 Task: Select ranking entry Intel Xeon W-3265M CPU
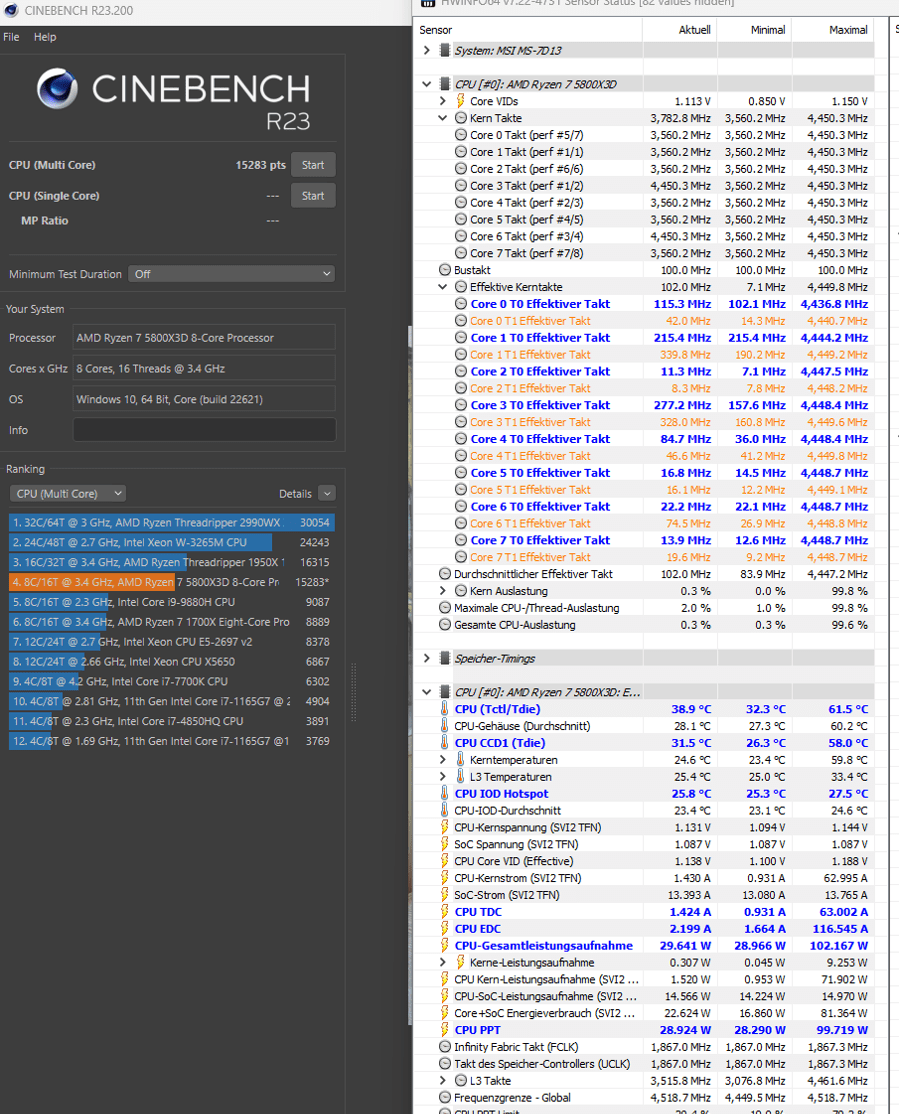[x=171, y=543]
